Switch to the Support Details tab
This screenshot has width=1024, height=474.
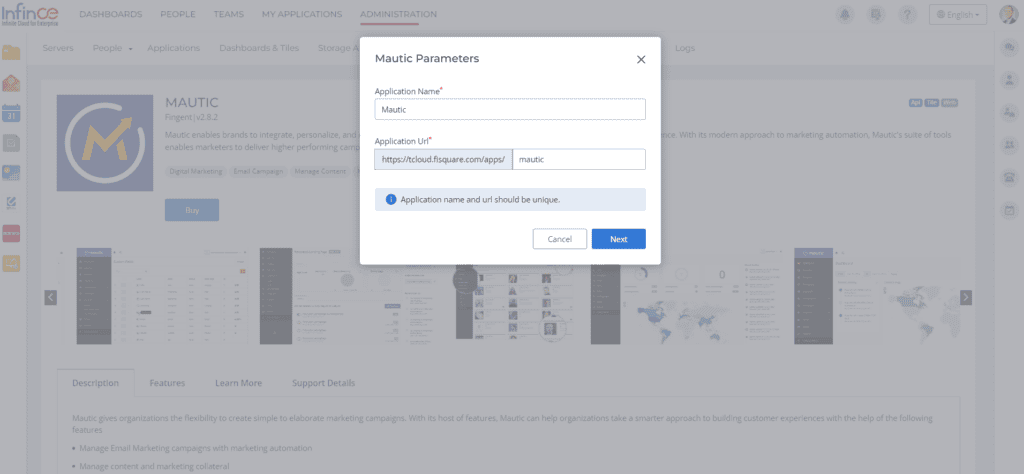[x=323, y=383]
